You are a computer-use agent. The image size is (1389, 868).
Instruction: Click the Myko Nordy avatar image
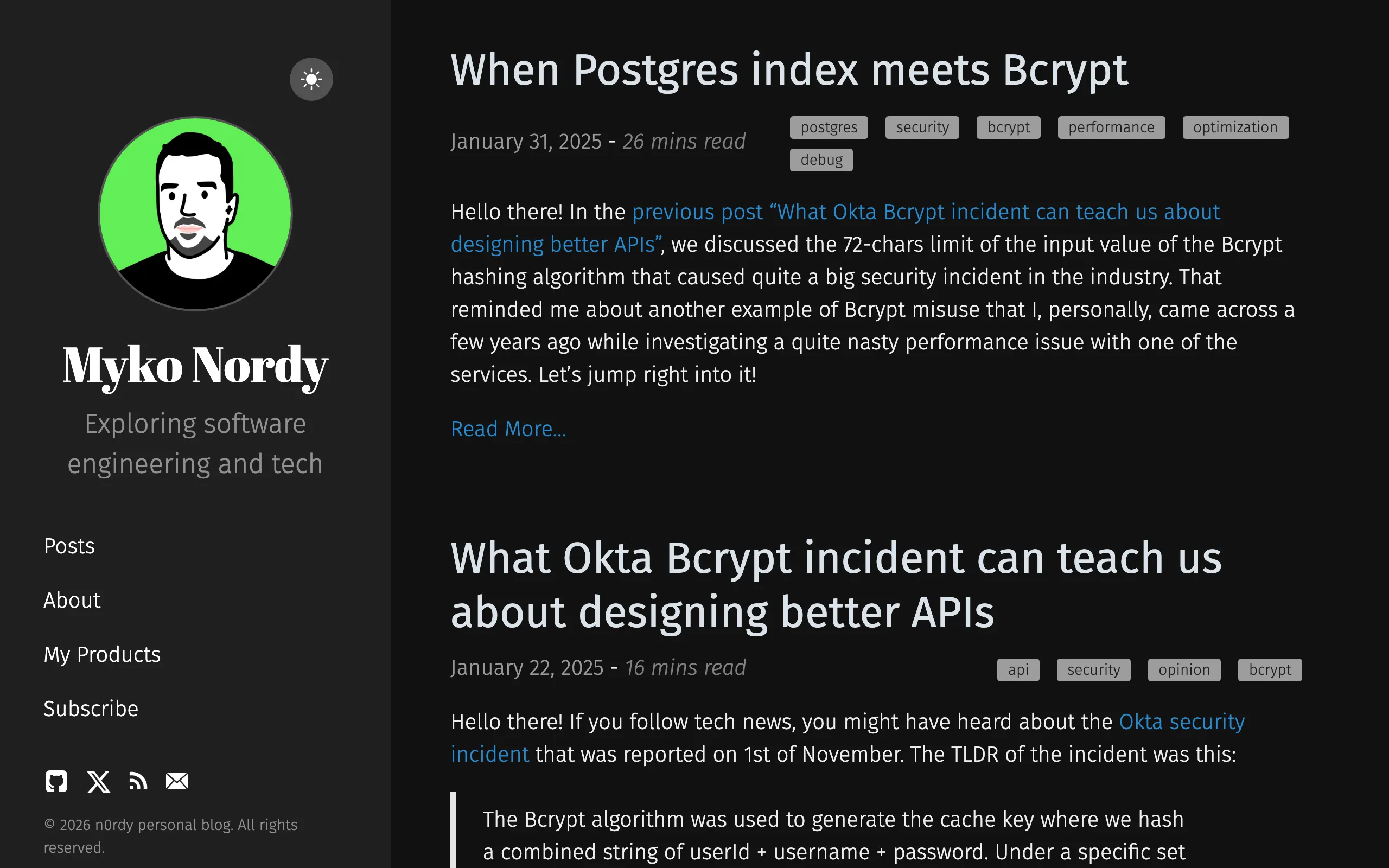coord(195,214)
